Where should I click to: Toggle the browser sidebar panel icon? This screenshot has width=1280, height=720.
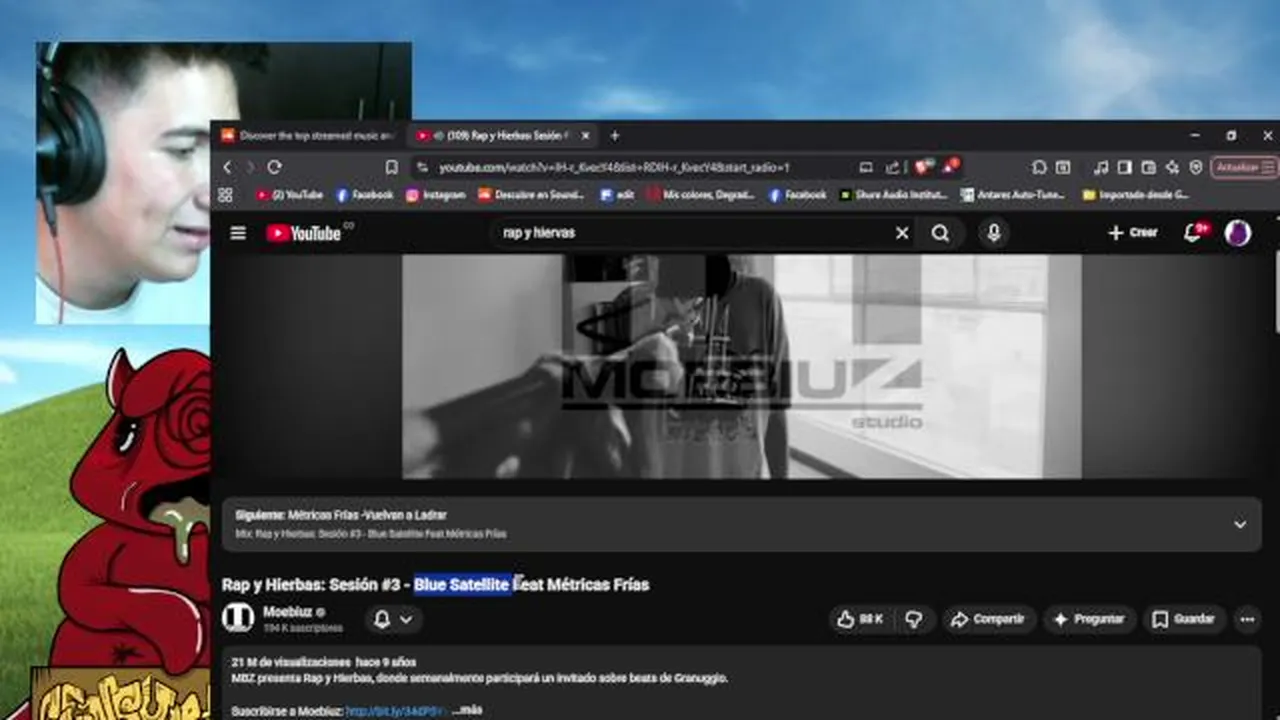[x=1125, y=167]
